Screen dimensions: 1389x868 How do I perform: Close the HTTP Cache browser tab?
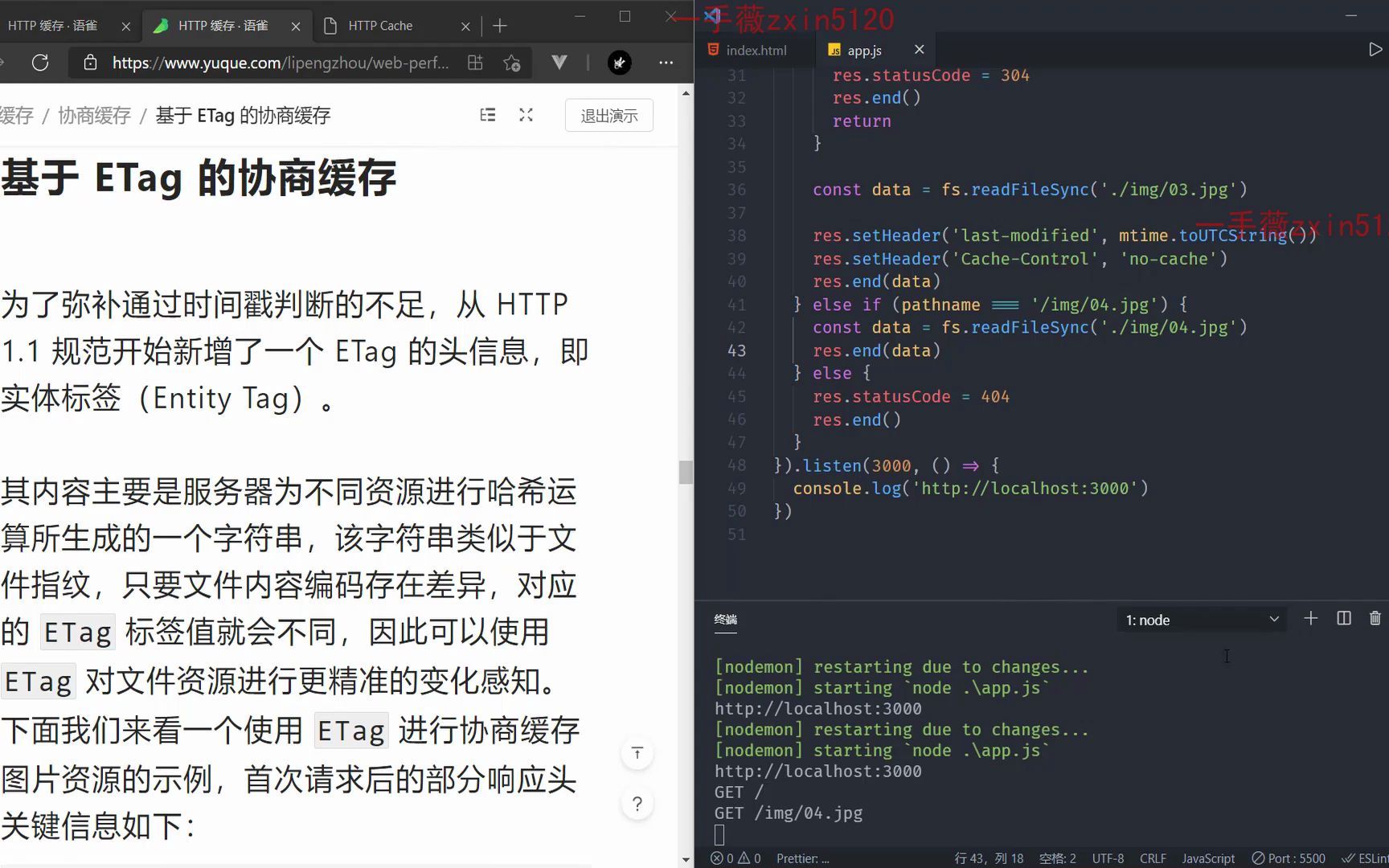[465, 27]
